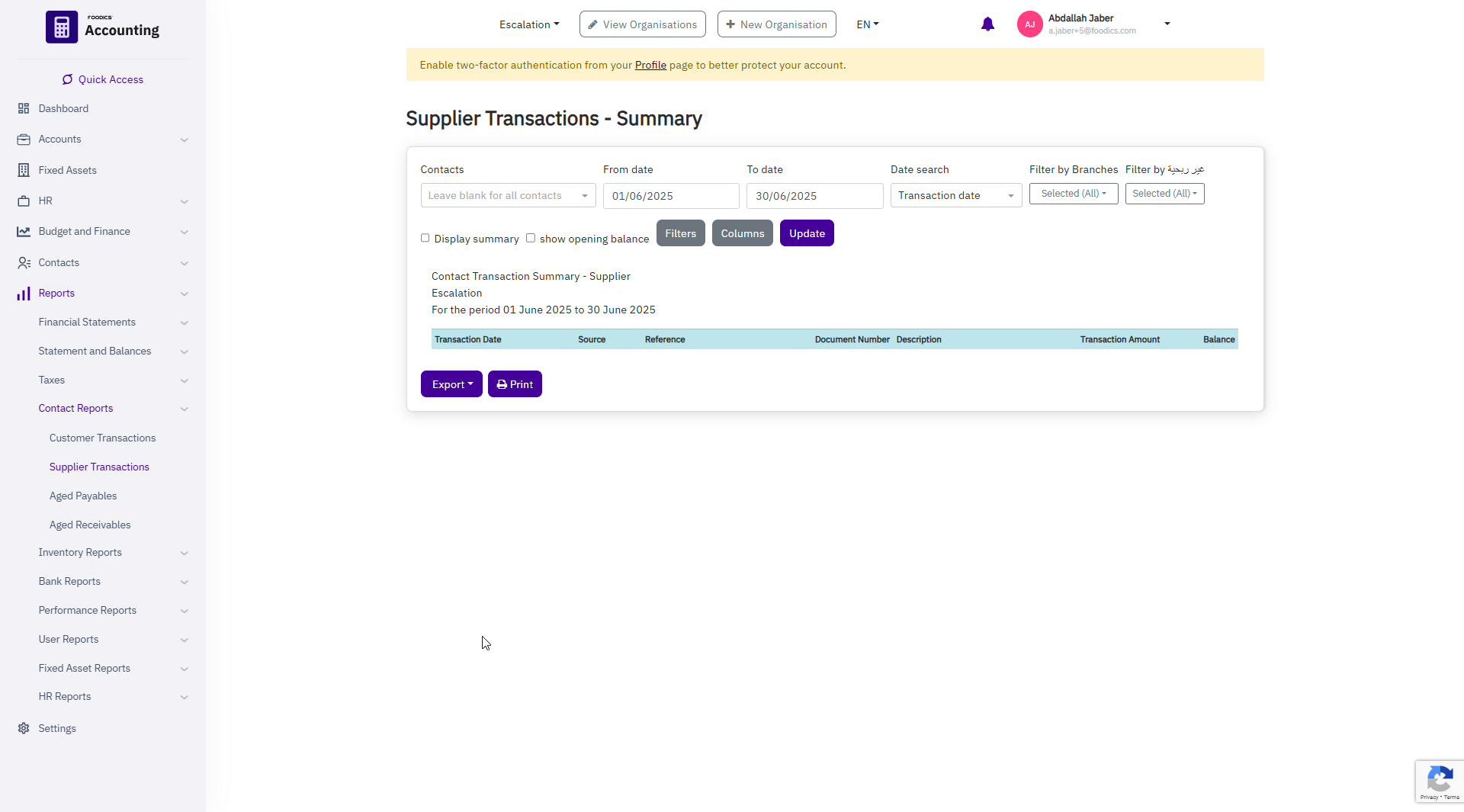Viewport: 1464px width, 812px height.
Task: Click the Fixed Assets building icon
Action: pyautogui.click(x=24, y=170)
